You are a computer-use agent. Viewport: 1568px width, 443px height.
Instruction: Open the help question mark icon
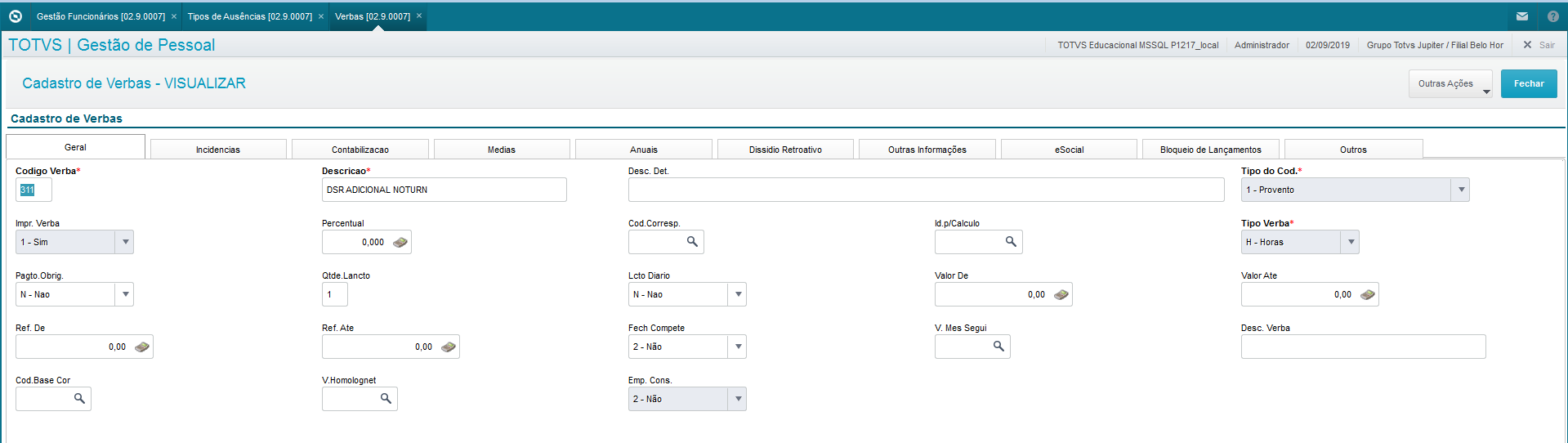pyautogui.click(x=1552, y=16)
